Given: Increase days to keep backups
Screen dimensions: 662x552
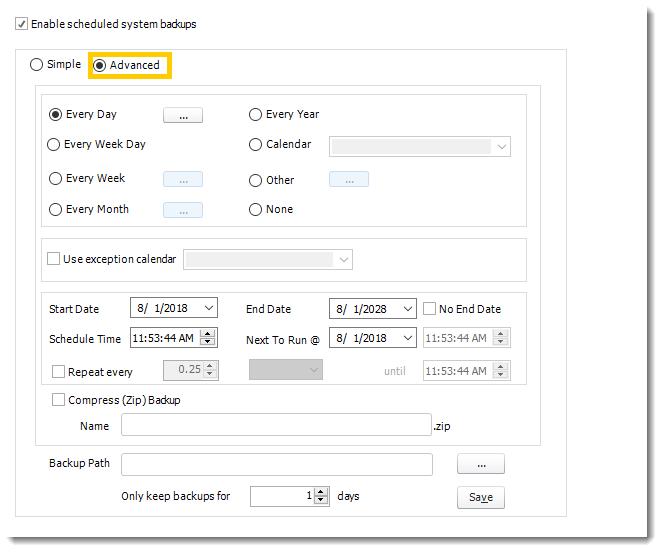Looking at the screenshot, I should 321,492.
